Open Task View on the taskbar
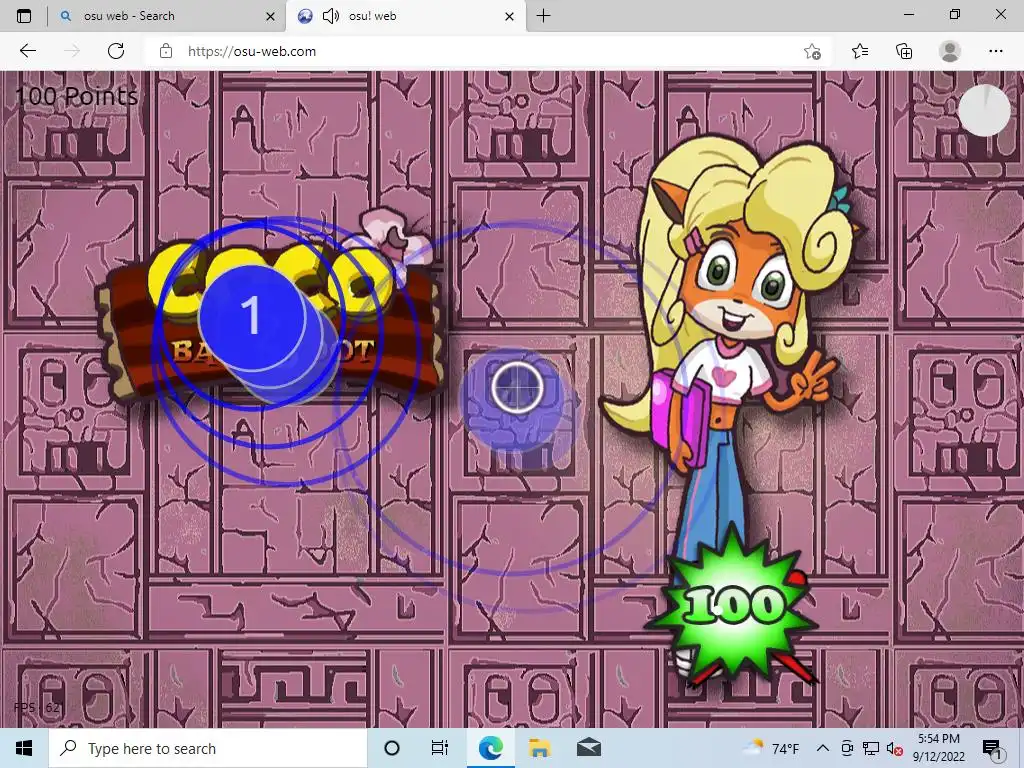 (x=440, y=748)
